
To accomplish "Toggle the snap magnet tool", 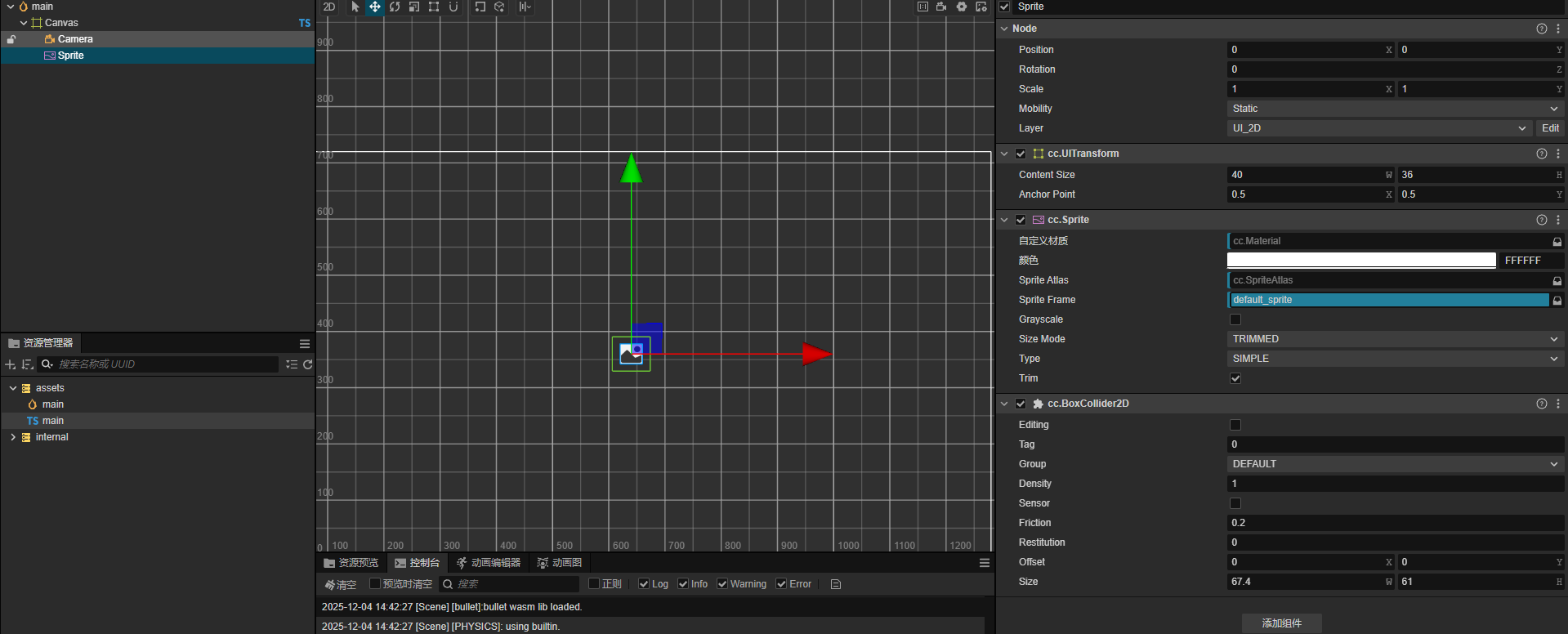I will click(x=453, y=7).
